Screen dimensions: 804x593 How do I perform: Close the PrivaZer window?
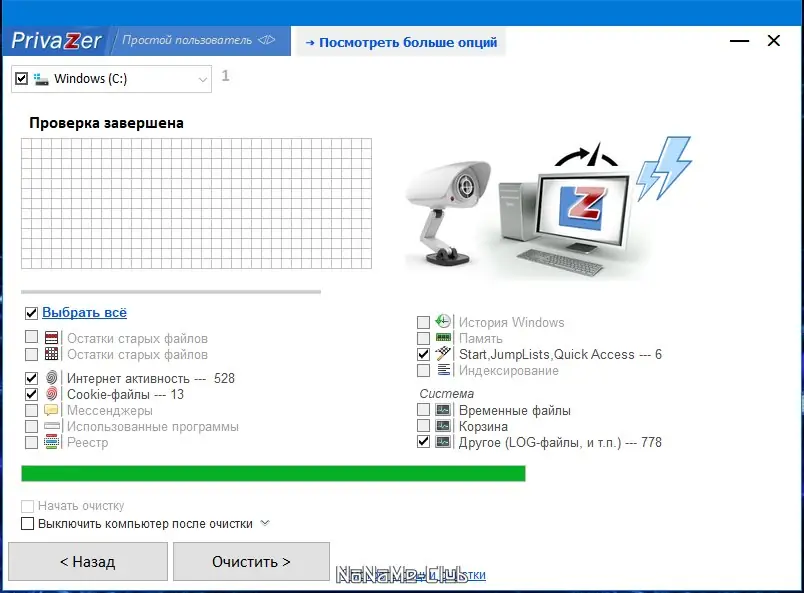coord(774,41)
